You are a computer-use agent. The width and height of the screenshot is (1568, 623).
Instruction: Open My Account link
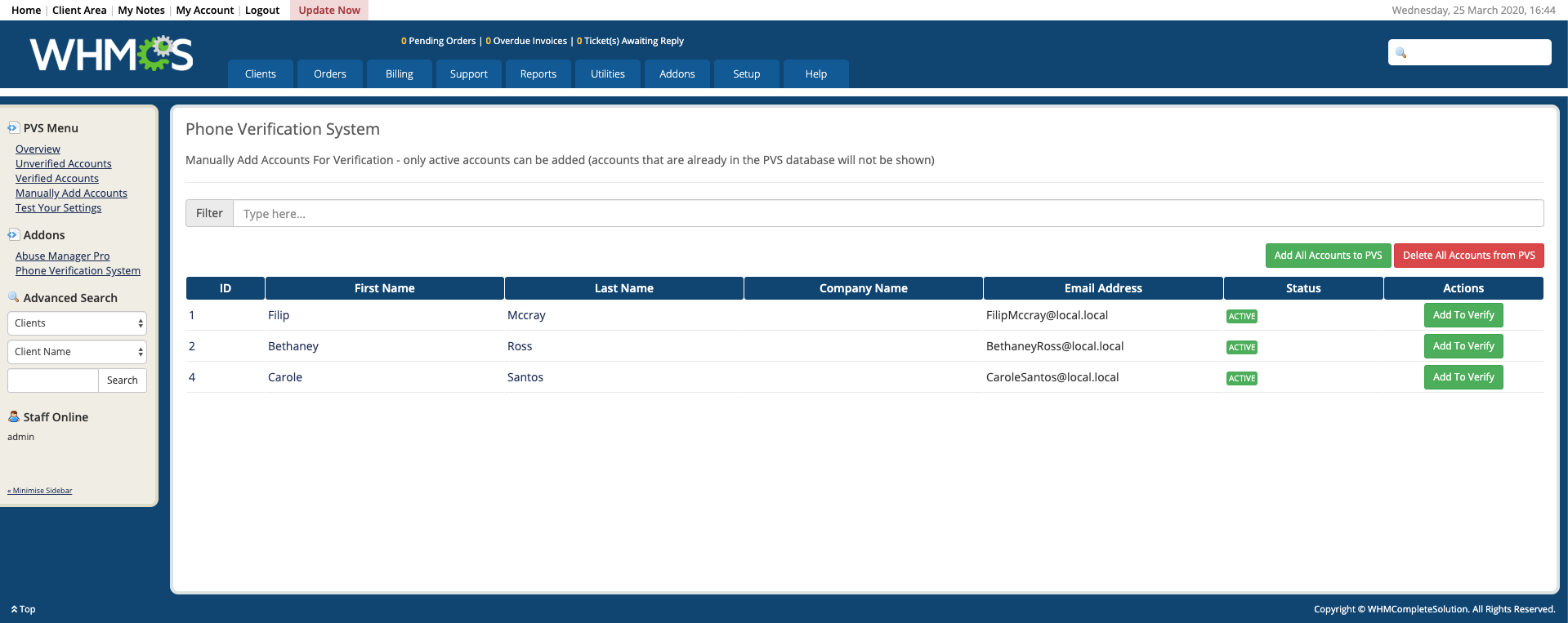pos(205,10)
